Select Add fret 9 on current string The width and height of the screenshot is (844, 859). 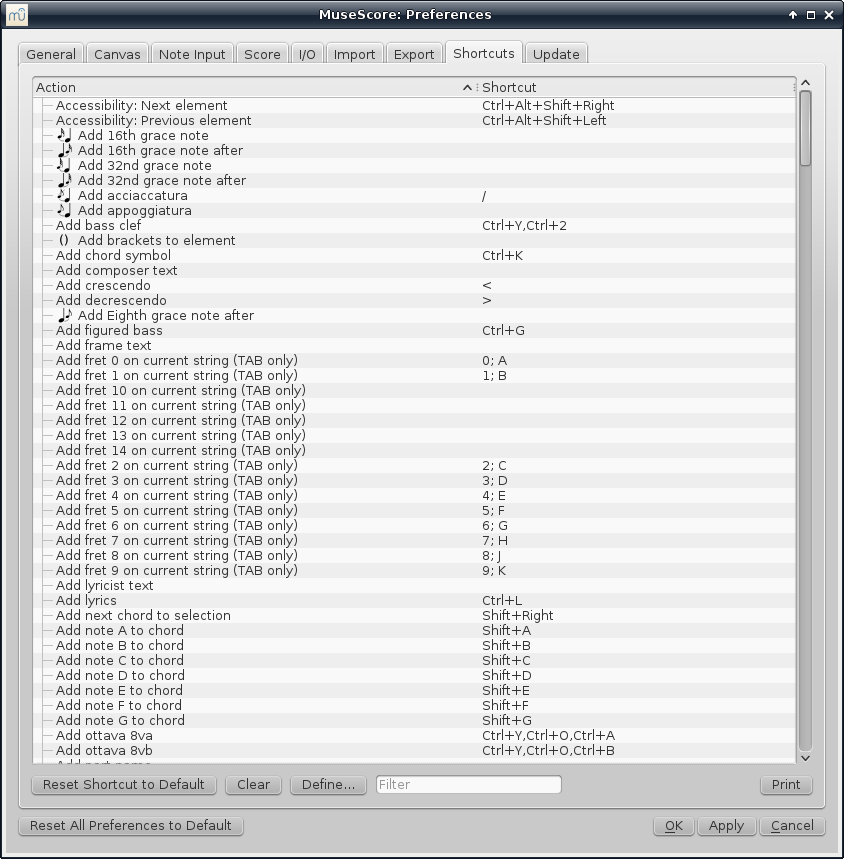click(414, 570)
